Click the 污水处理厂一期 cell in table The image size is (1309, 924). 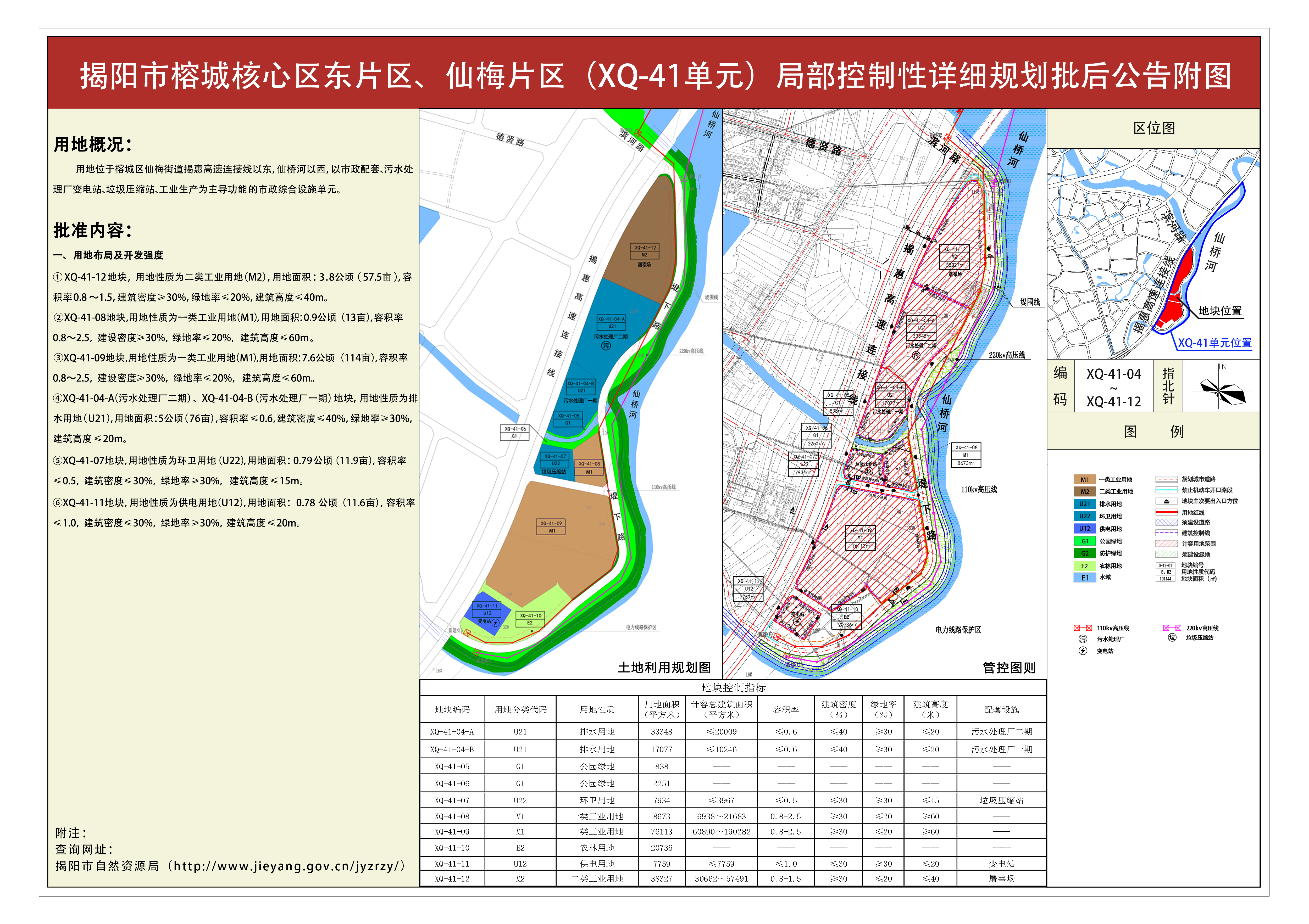1001,749
